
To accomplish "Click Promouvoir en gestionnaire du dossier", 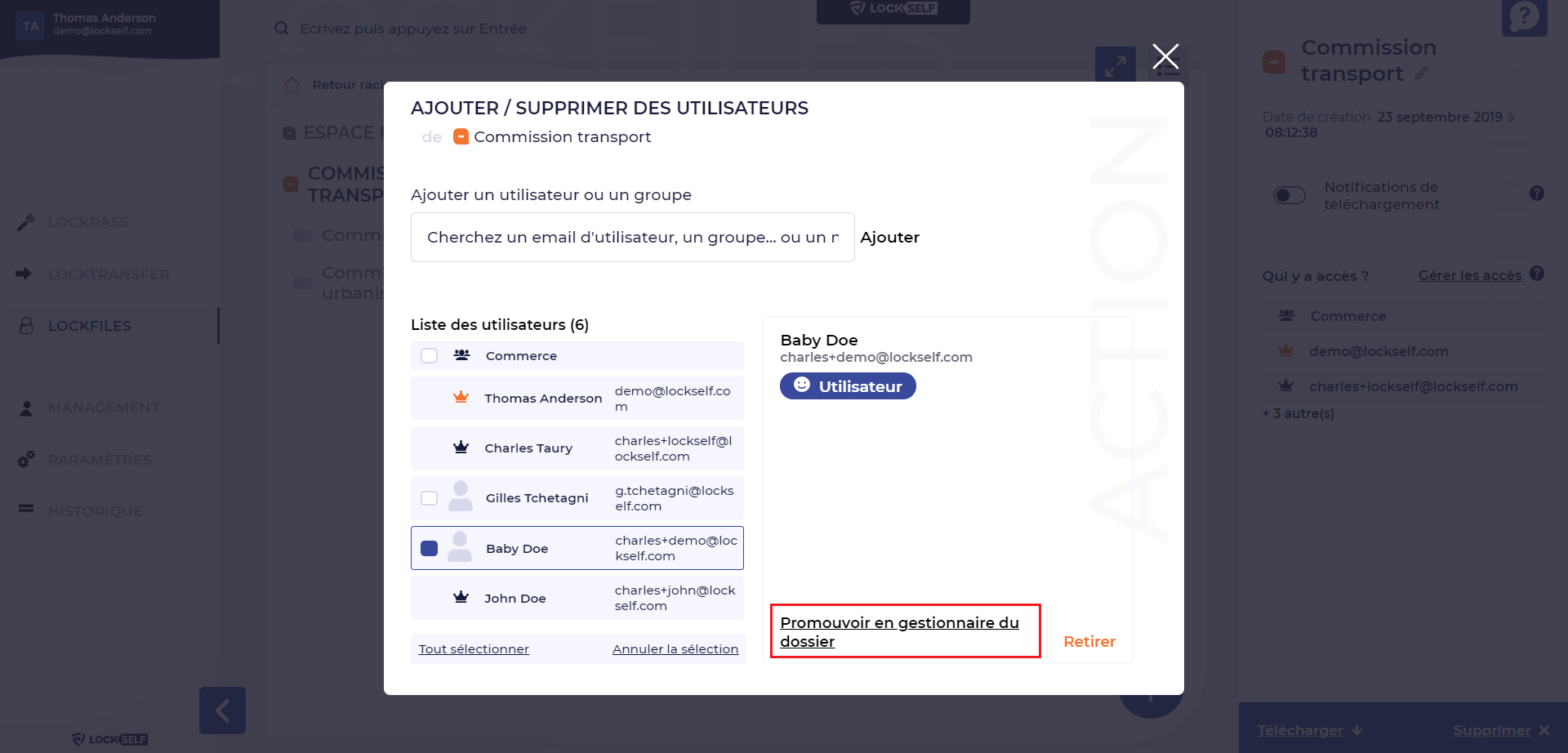I will click(x=899, y=631).
